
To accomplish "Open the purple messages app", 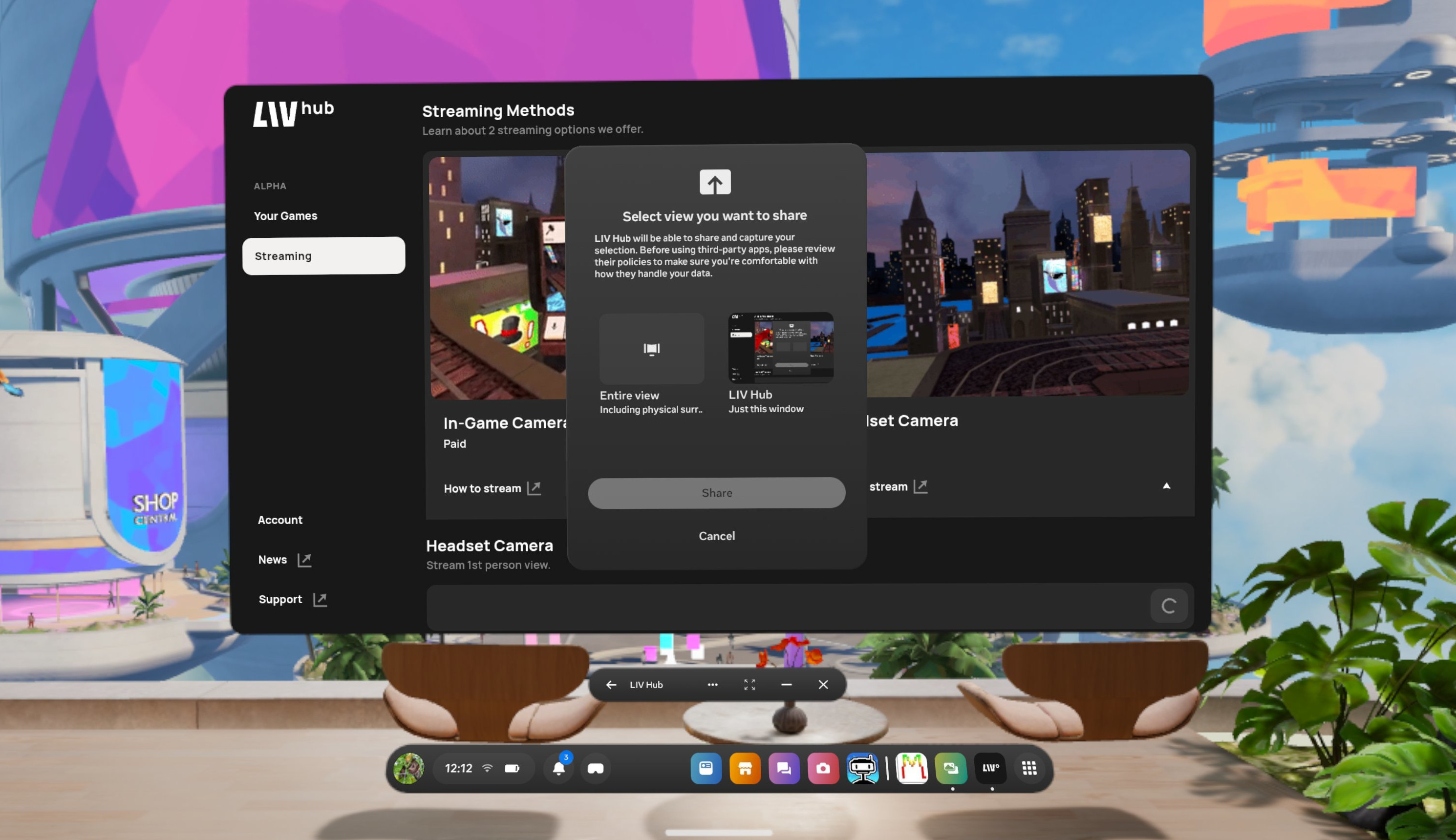I will [783, 768].
